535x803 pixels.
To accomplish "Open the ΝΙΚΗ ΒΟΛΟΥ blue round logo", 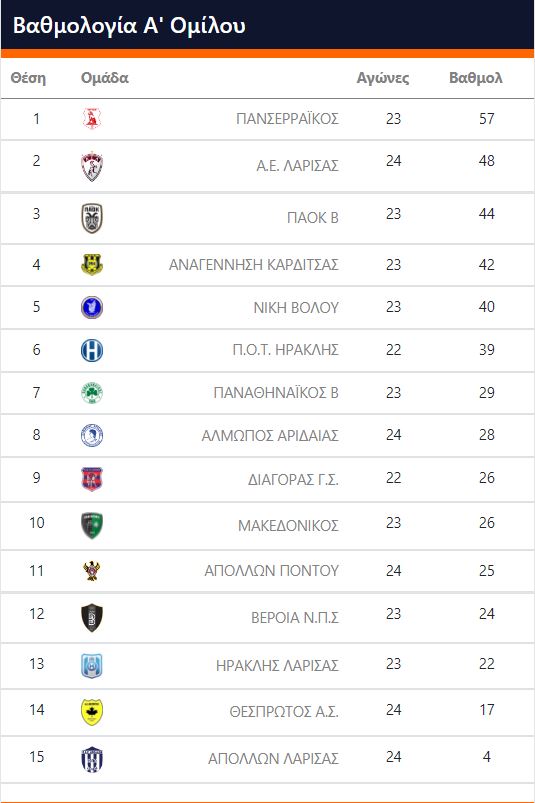I will point(92,308).
